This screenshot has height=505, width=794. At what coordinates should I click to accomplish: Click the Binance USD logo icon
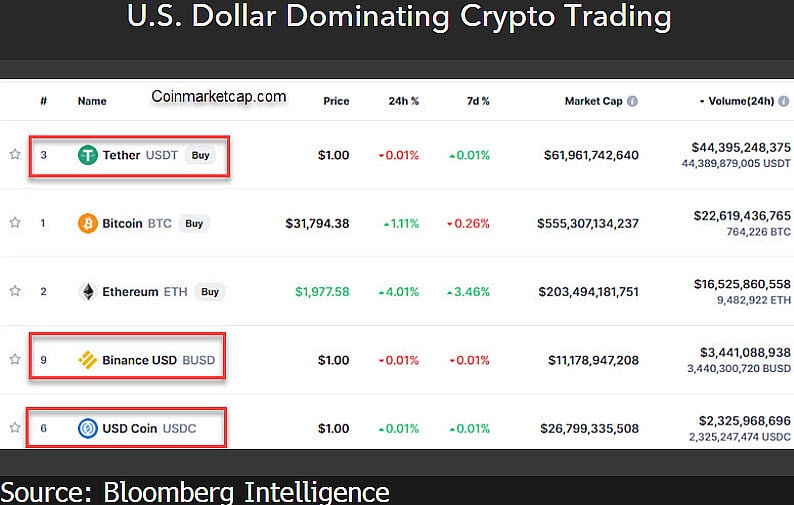tap(88, 360)
